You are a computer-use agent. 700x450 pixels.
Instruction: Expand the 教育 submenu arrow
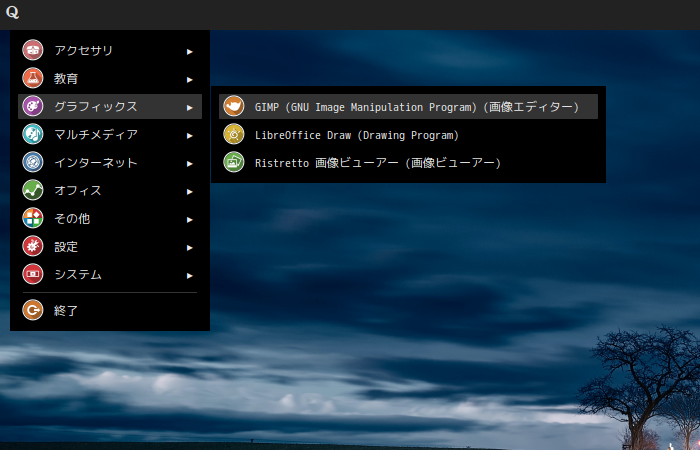190,80
